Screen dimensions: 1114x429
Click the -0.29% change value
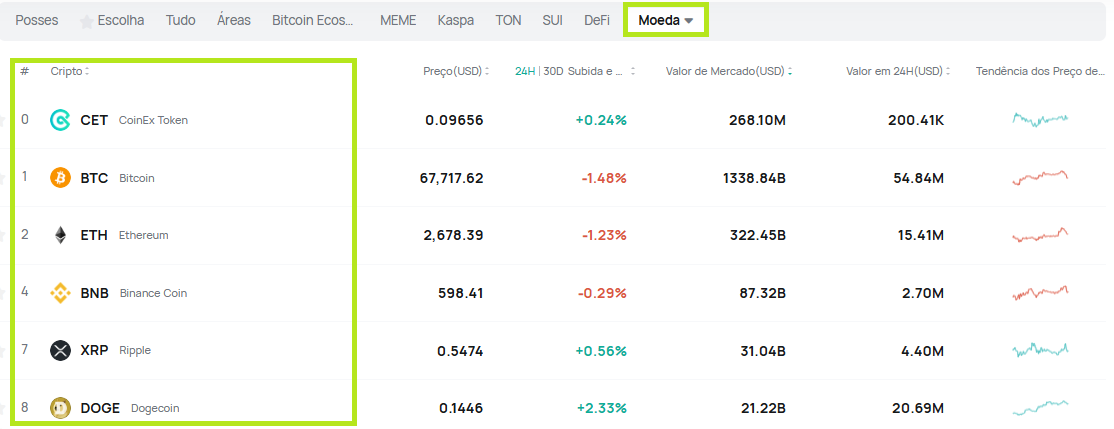[x=602, y=293]
